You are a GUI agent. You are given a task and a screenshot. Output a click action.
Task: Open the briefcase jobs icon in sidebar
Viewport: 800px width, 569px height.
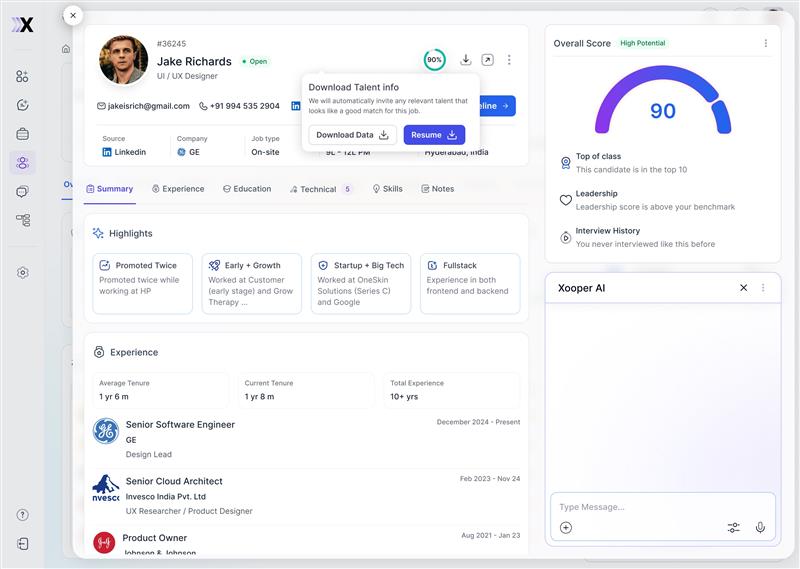pos(22,134)
